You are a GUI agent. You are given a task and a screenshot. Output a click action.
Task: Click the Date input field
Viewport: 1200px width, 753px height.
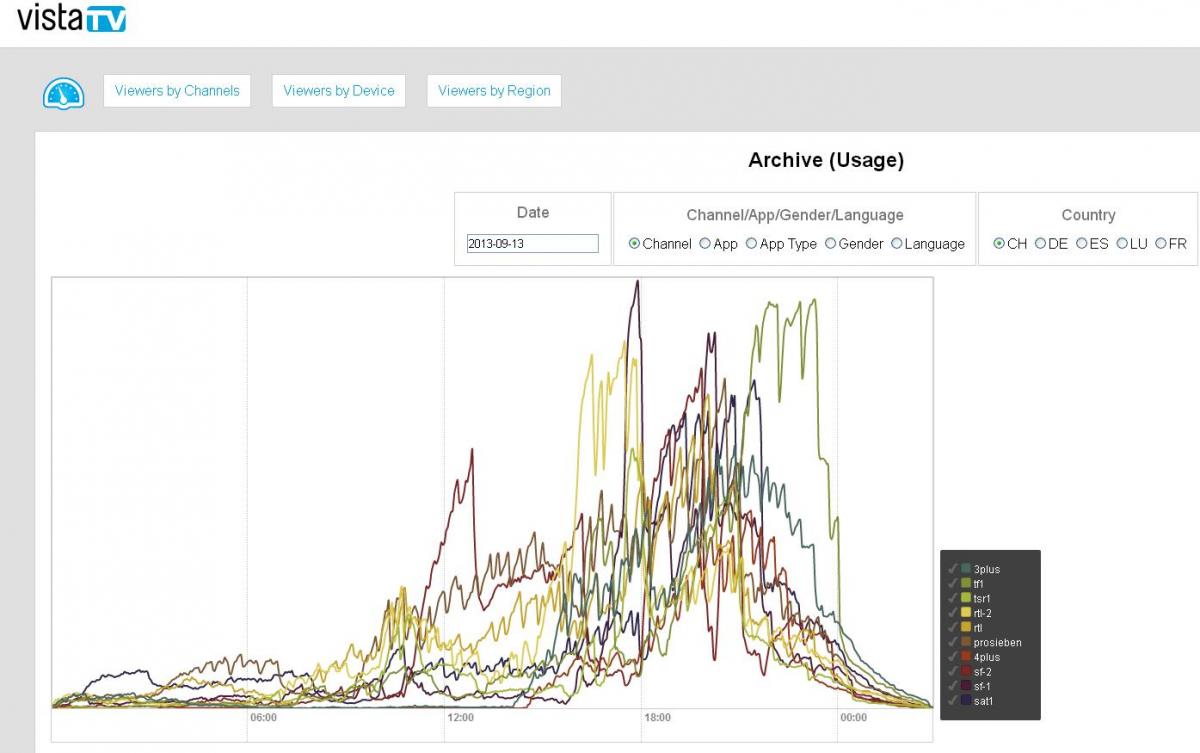coord(532,244)
